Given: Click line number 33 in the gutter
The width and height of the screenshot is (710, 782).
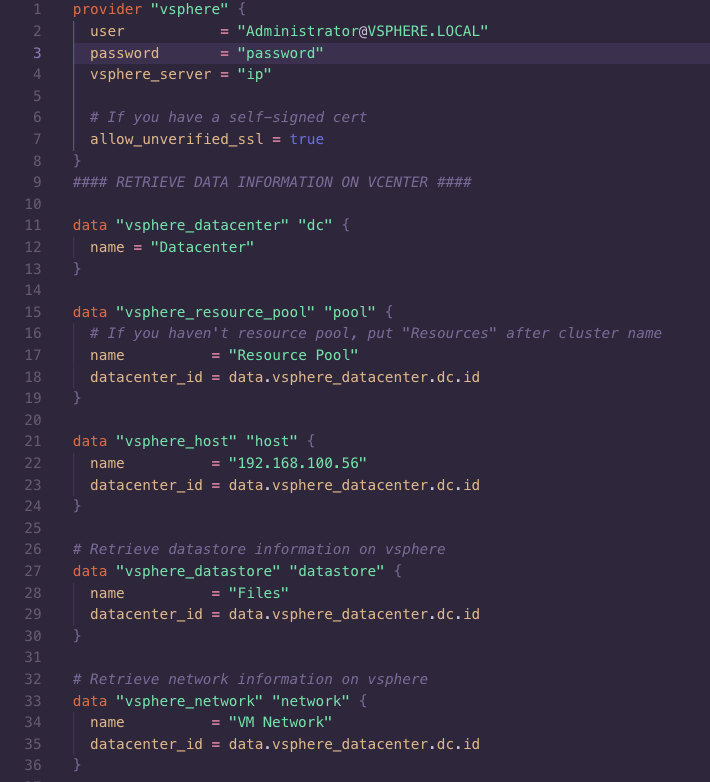Looking at the screenshot, I should point(33,701).
